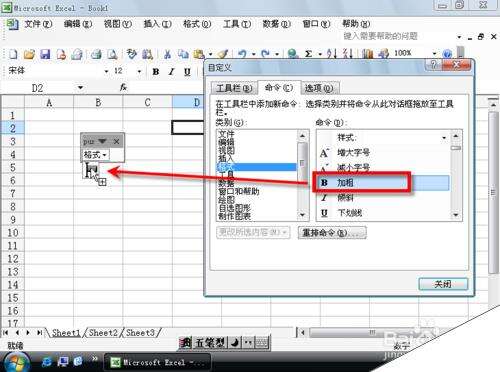The height and width of the screenshot is (372, 500).
Task: Toggle Bold in formatting toolbar
Action: coord(156,72)
